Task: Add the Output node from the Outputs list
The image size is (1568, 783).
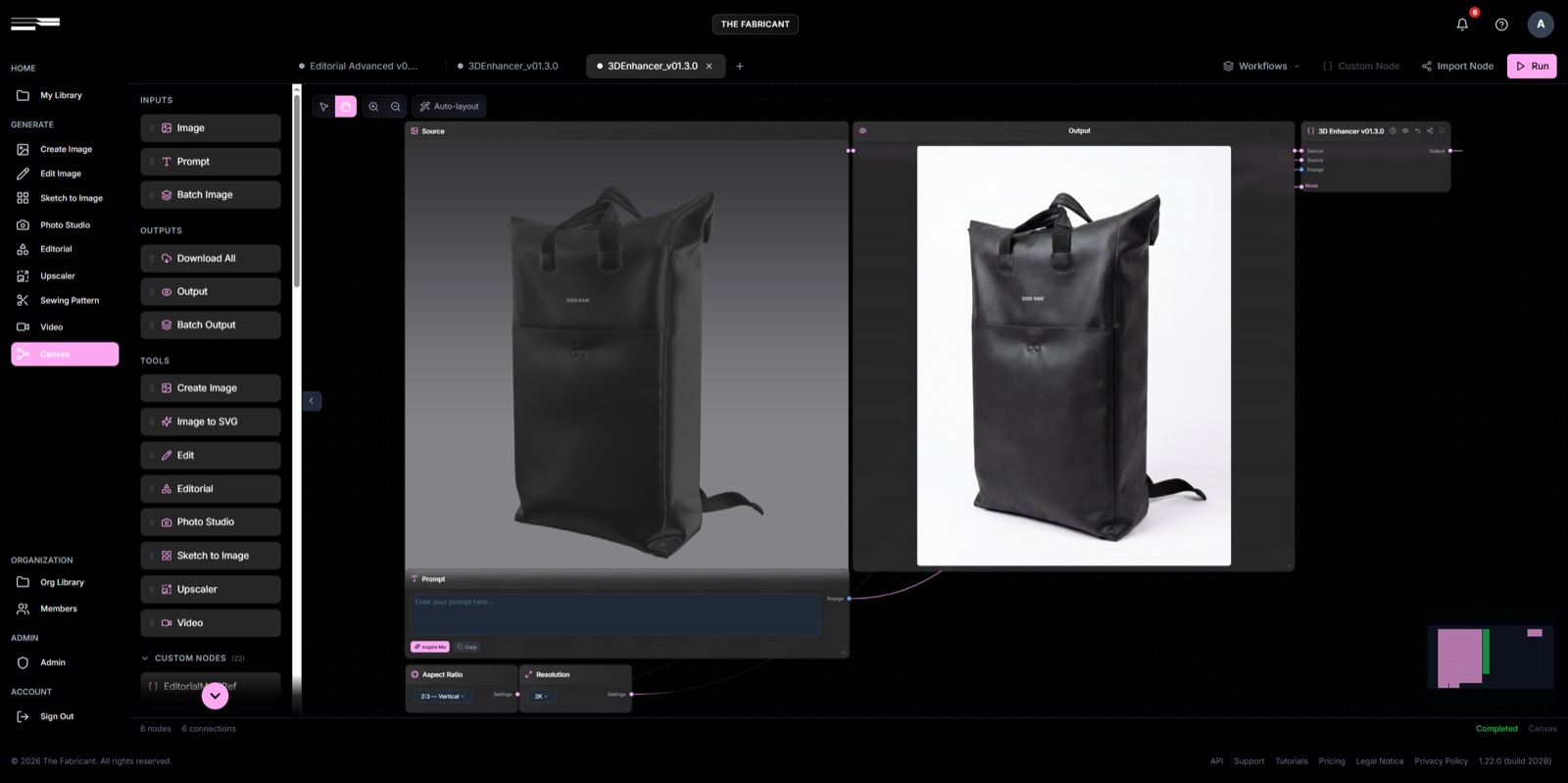Action: pyautogui.click(x=211, y=292)
